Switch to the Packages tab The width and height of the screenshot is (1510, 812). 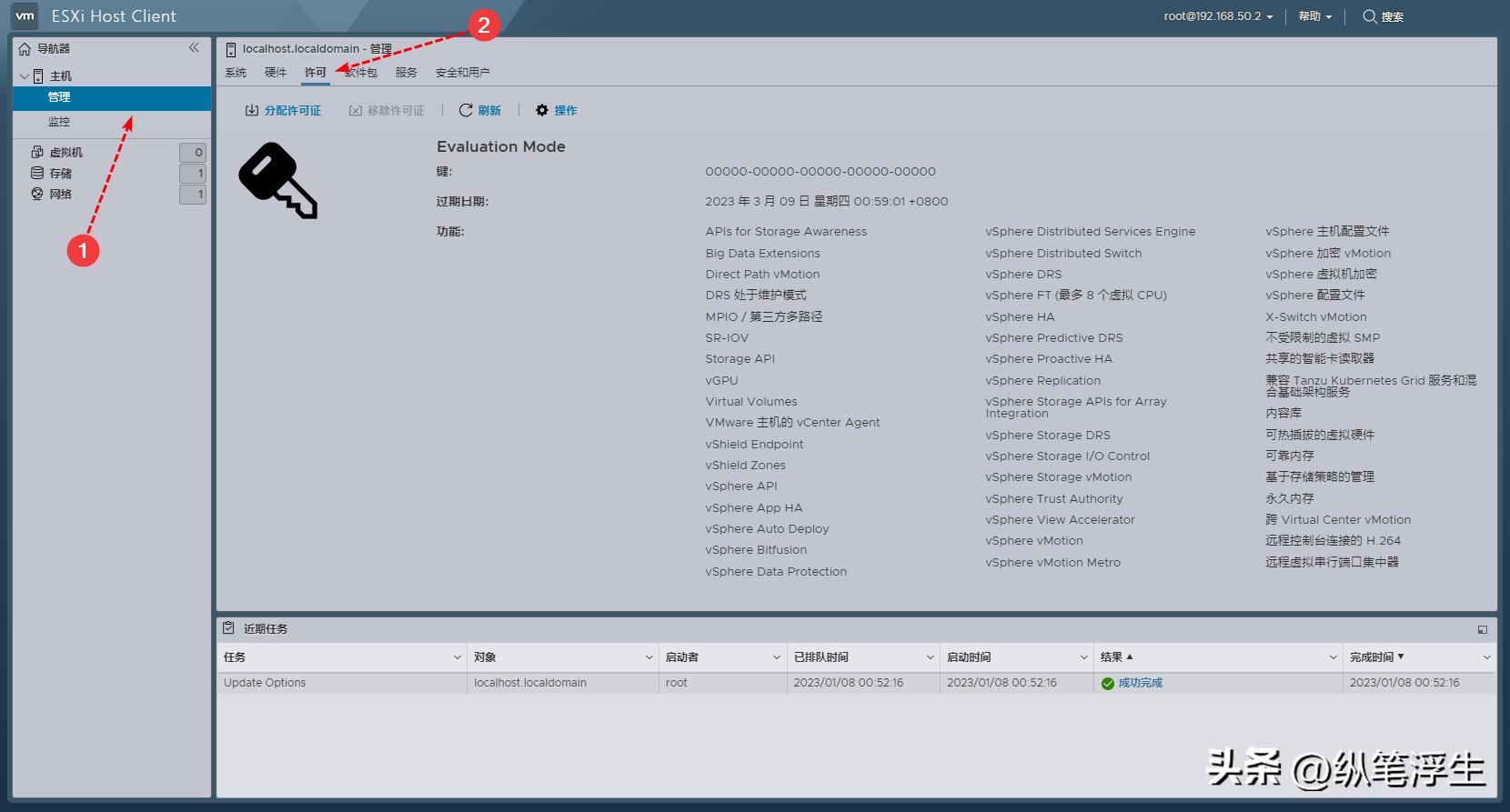[361, 73]
